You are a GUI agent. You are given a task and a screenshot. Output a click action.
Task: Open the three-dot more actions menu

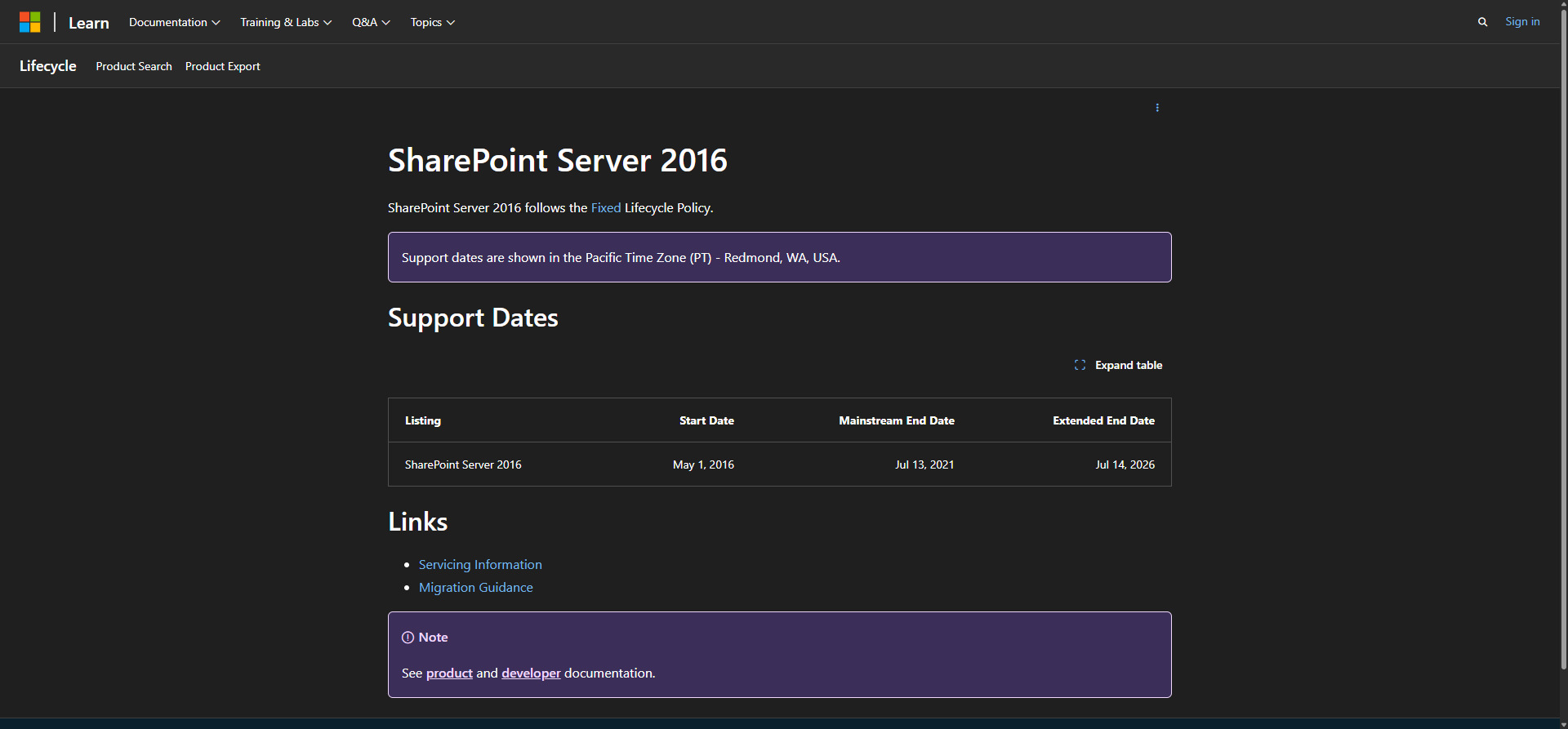pos(1157,108)
